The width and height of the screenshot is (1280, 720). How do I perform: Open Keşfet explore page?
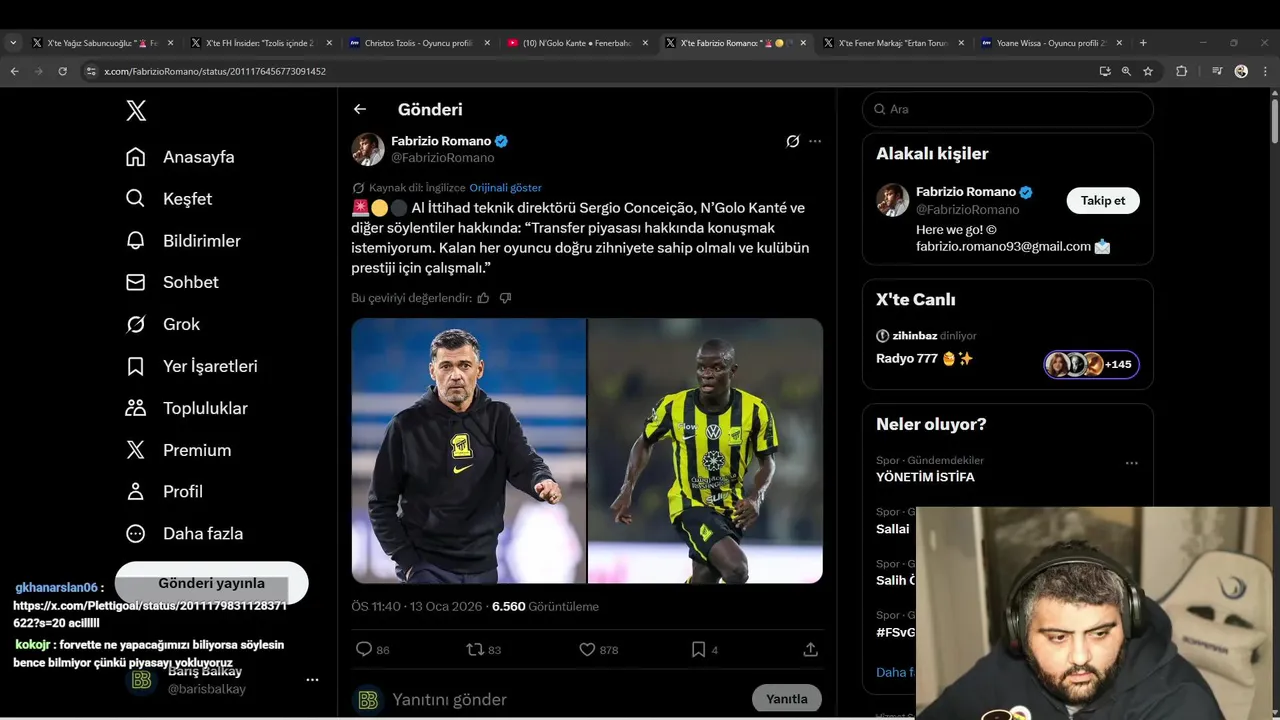point(169,199)
